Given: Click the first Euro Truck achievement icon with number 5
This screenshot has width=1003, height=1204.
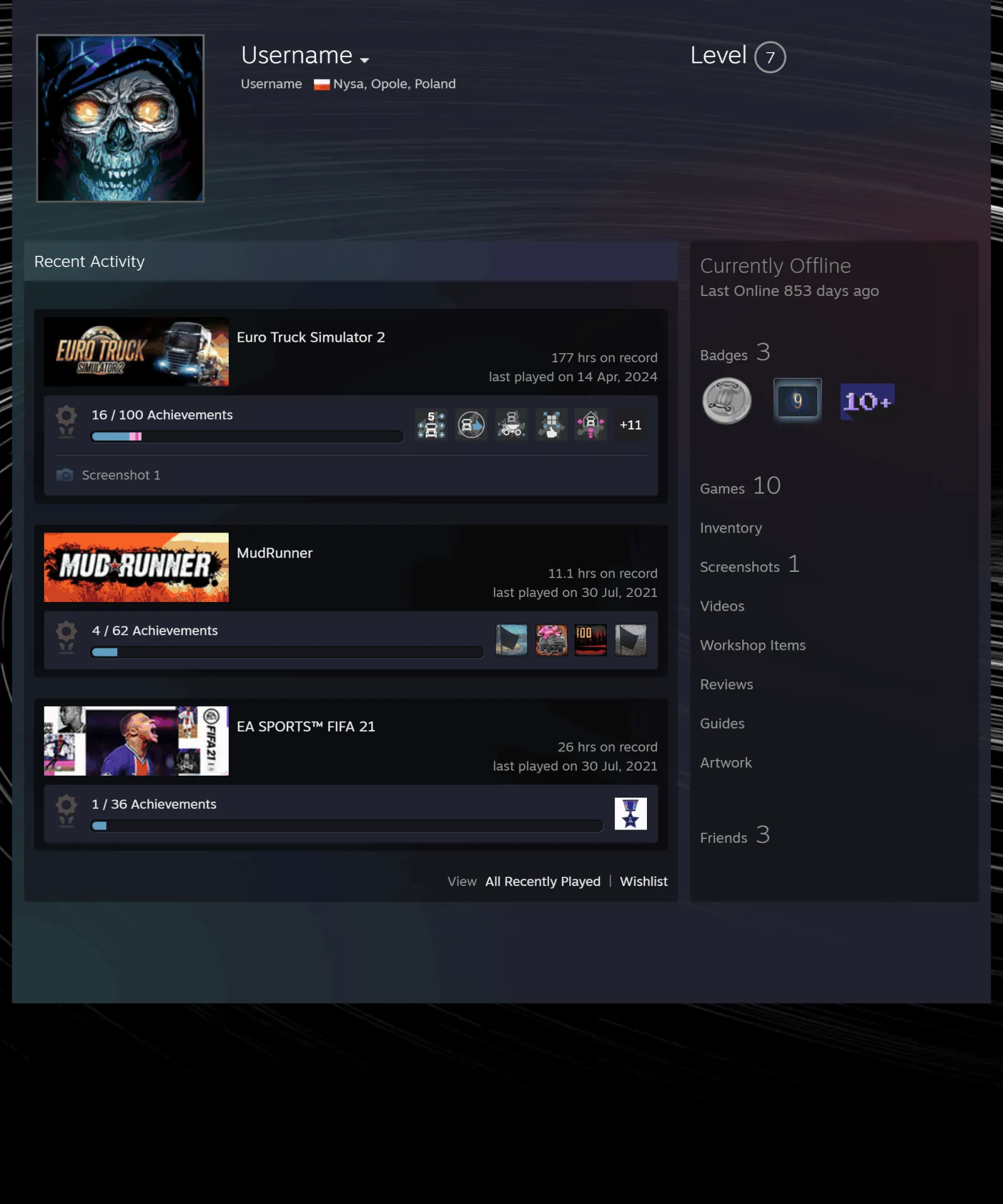Looking at the screenshot, I should click(x=431, y=425).
